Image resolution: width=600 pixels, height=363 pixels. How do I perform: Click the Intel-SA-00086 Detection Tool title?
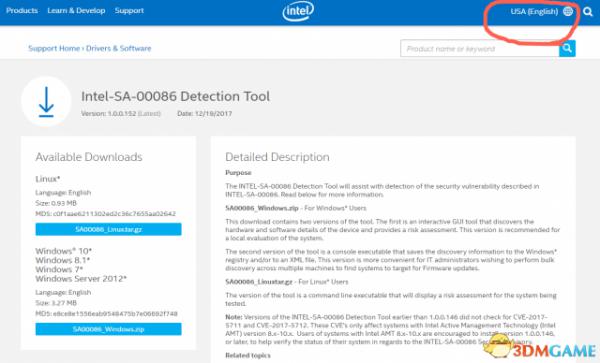click(x=175, y=96)
